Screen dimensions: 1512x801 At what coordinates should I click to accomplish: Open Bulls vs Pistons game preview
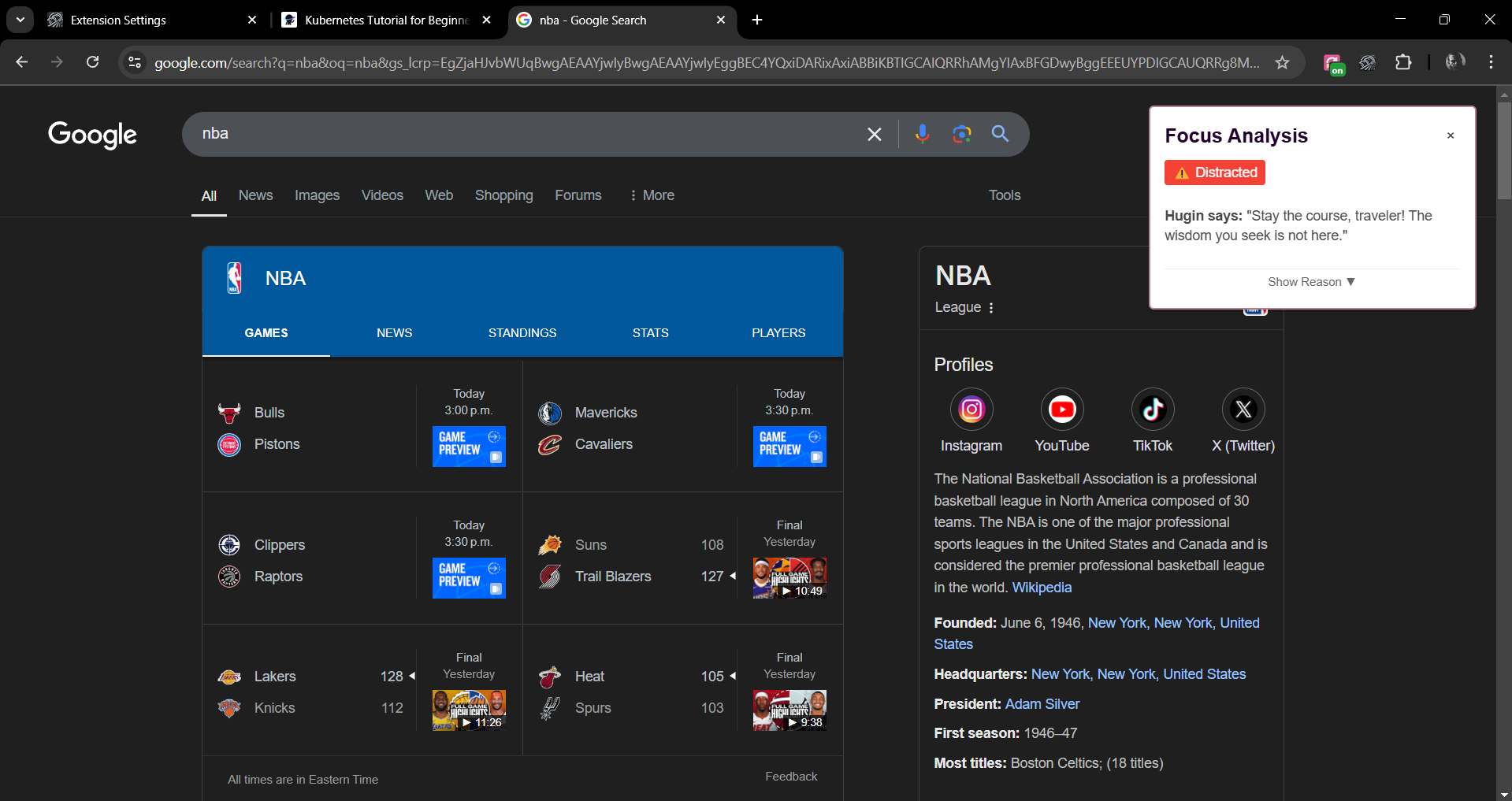[469, 447]
